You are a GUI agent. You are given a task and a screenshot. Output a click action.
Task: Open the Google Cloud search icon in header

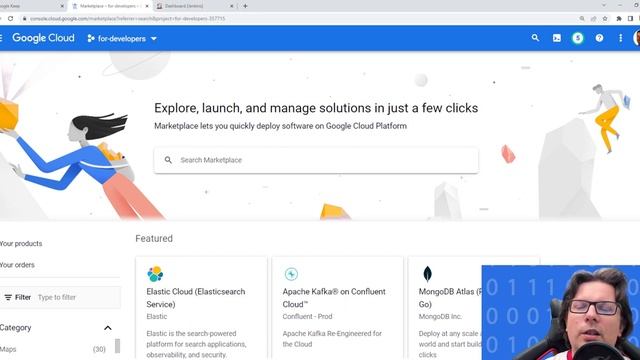(535, 38)
